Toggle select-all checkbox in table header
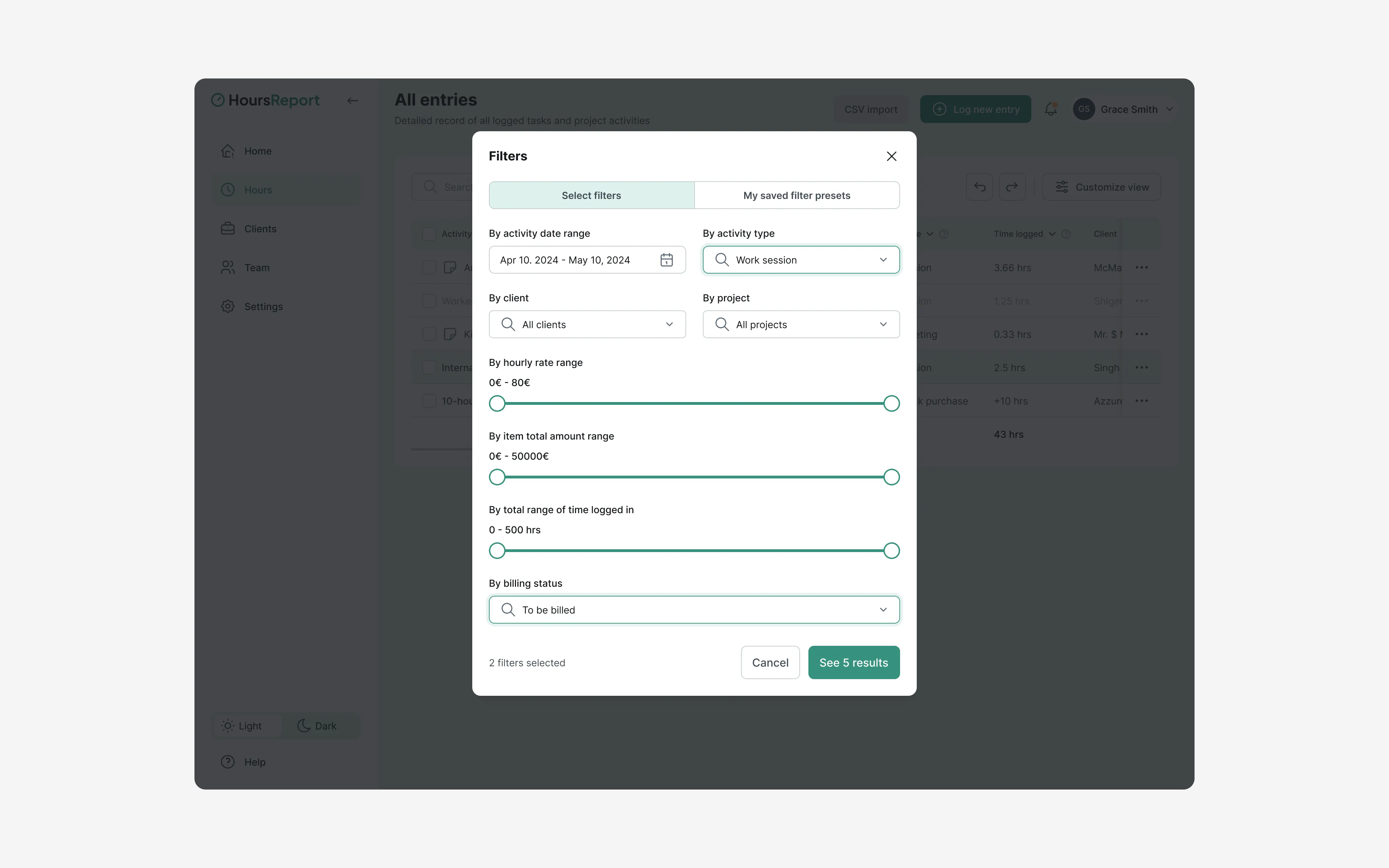This screenshot has height=868, width=1389. (429, 234)
